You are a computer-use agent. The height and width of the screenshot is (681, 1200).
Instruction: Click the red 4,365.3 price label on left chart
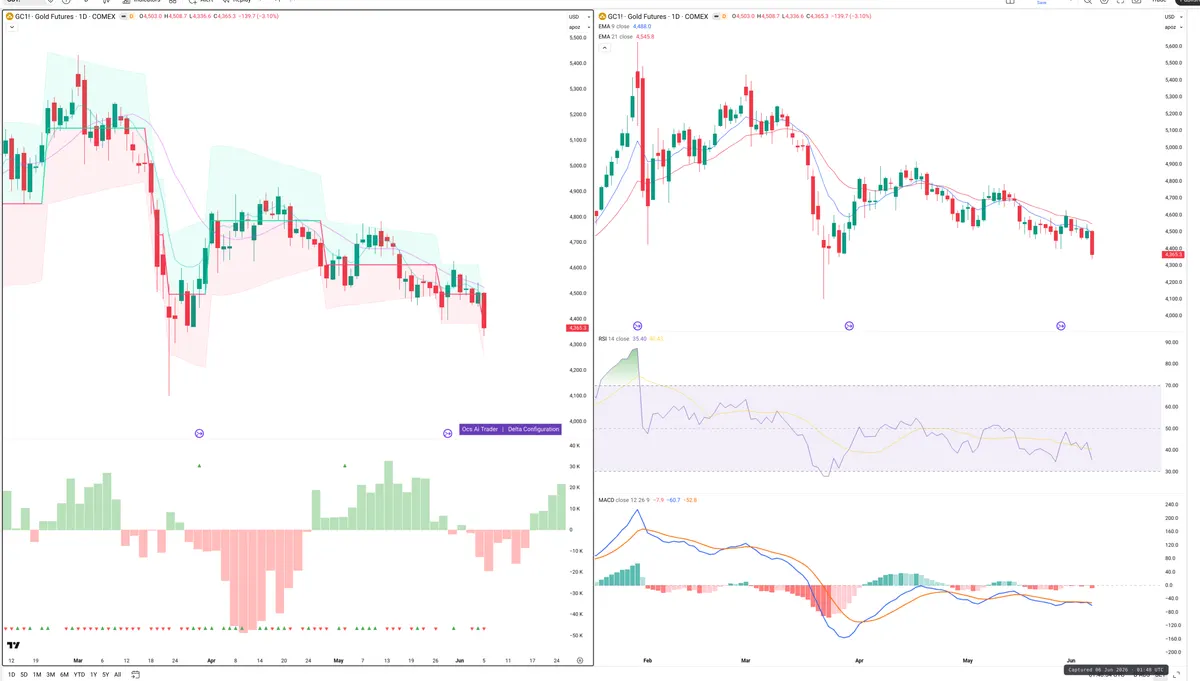[x=577, y=328]
